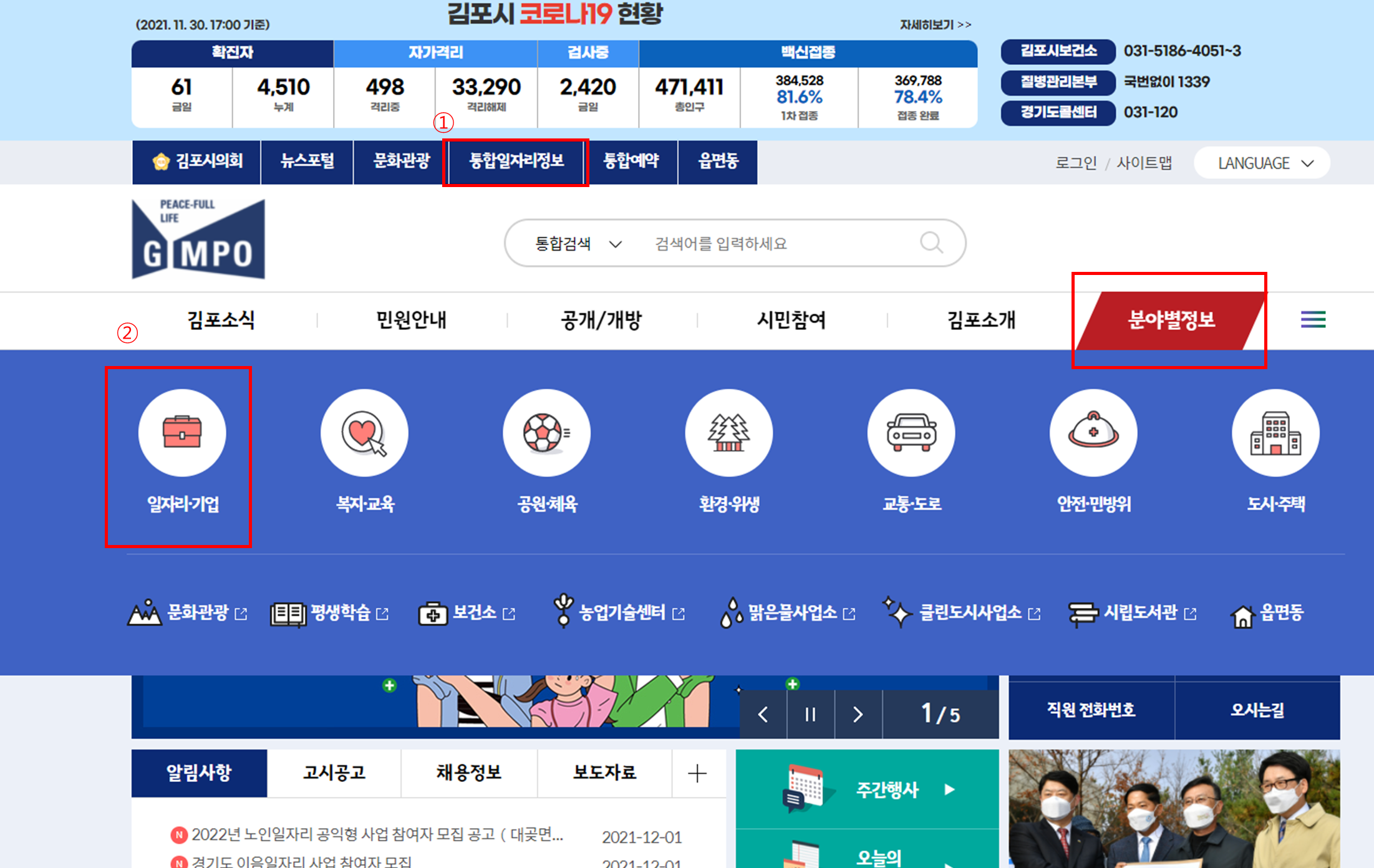Click the 통합일자리정보 top link
Image resolution: width=1374 pixels, height=868 pixels.
point(516,162)
